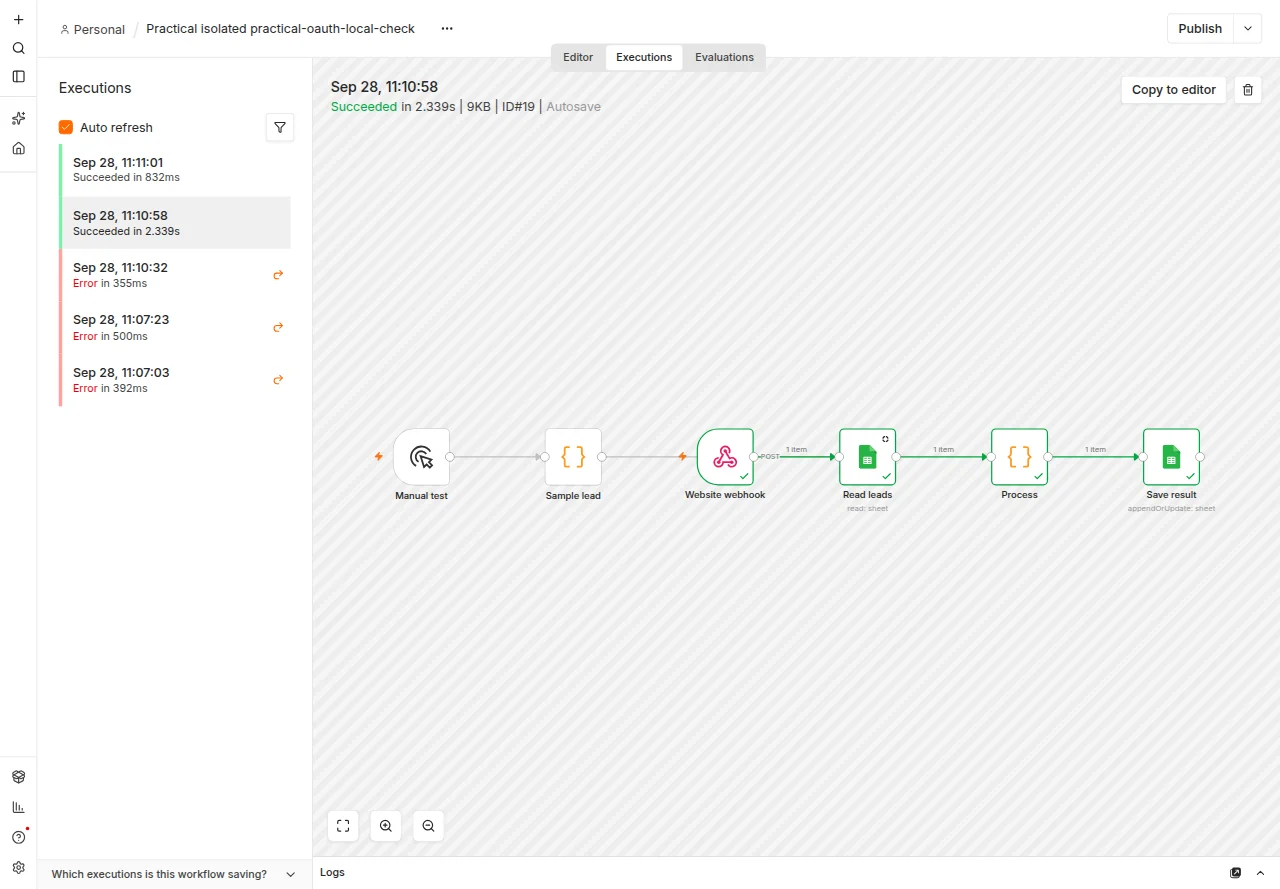Expand 'Which executions is this workflow saving?'

coord(174,874)
